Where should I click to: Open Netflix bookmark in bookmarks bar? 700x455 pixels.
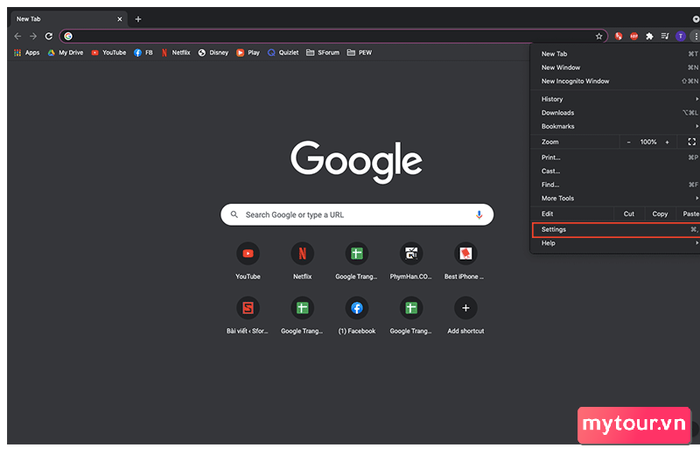(x=175, y=53)
